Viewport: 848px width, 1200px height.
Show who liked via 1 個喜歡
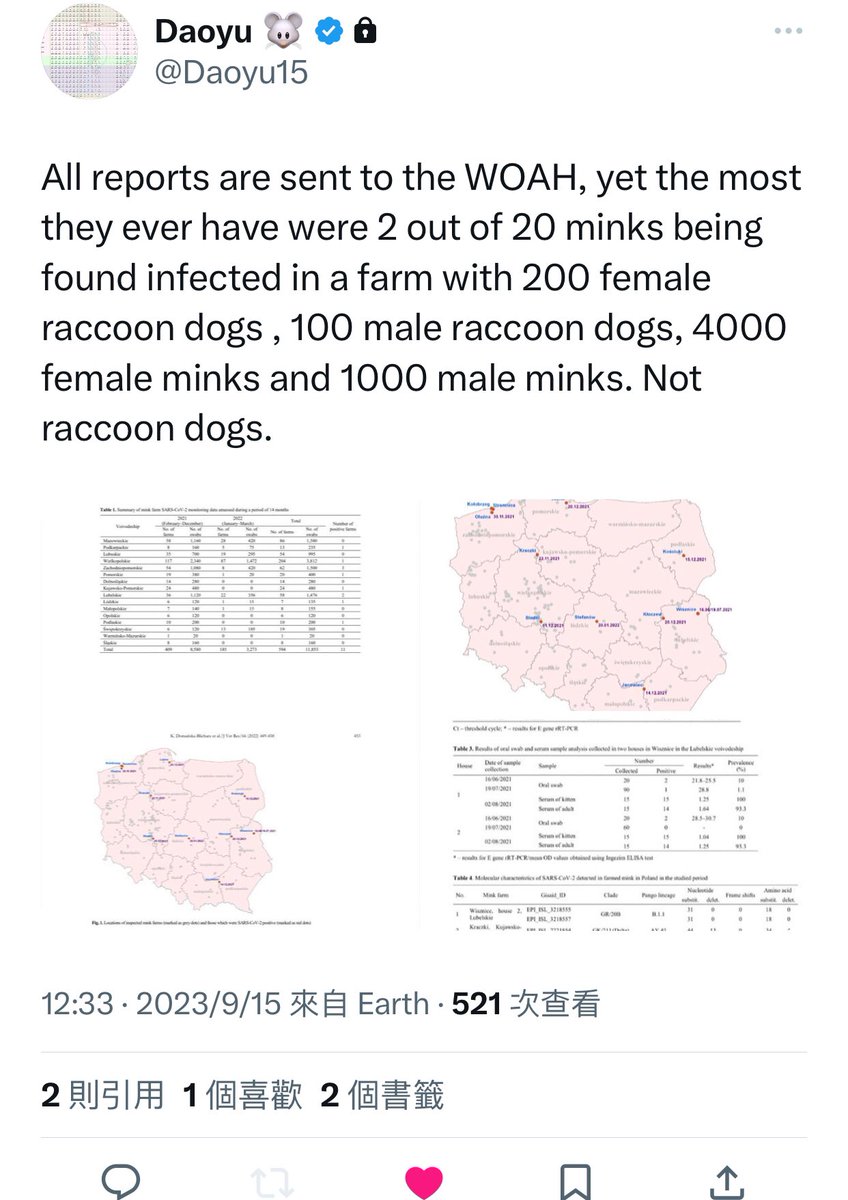point(242,1095)
